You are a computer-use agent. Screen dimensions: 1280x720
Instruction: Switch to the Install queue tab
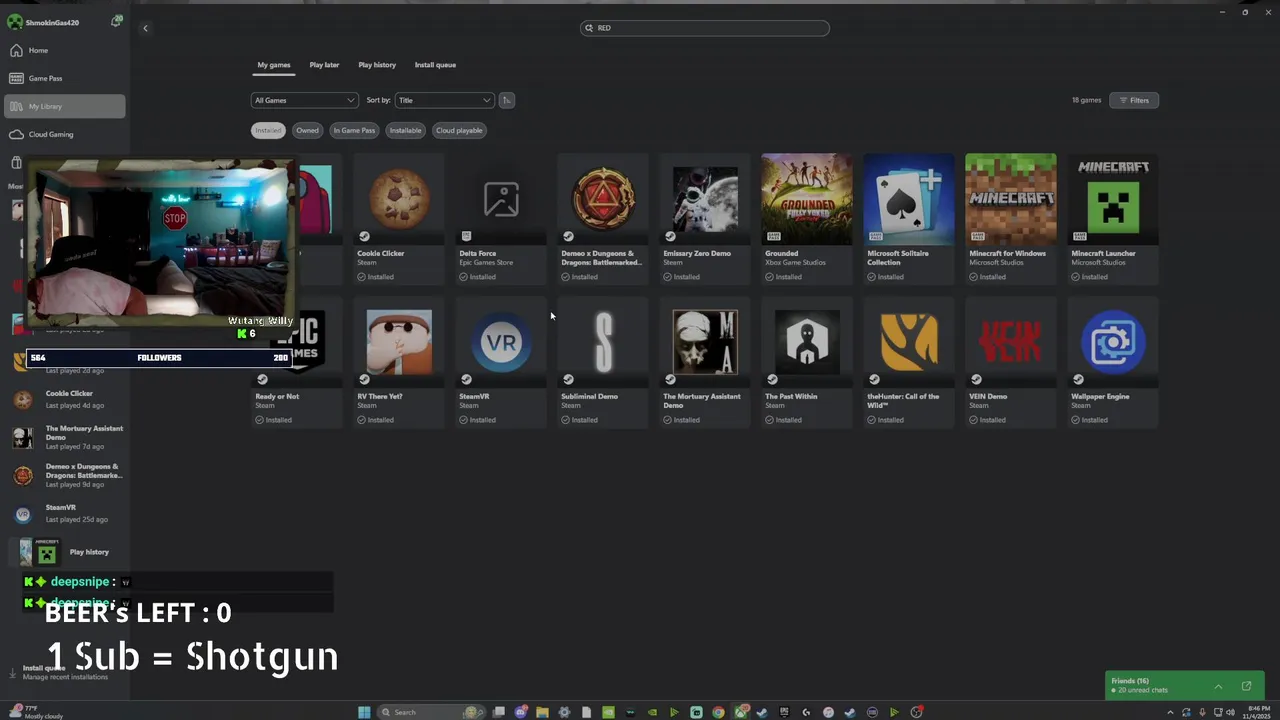click(435, 65)
